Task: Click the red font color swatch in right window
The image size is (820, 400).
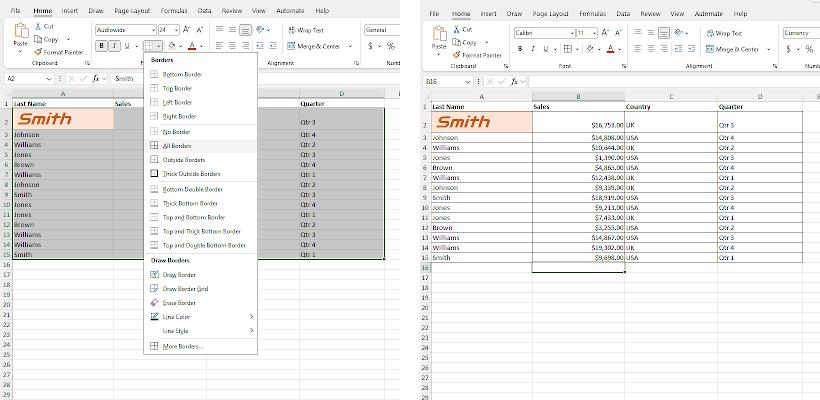Action: [609, 49]
